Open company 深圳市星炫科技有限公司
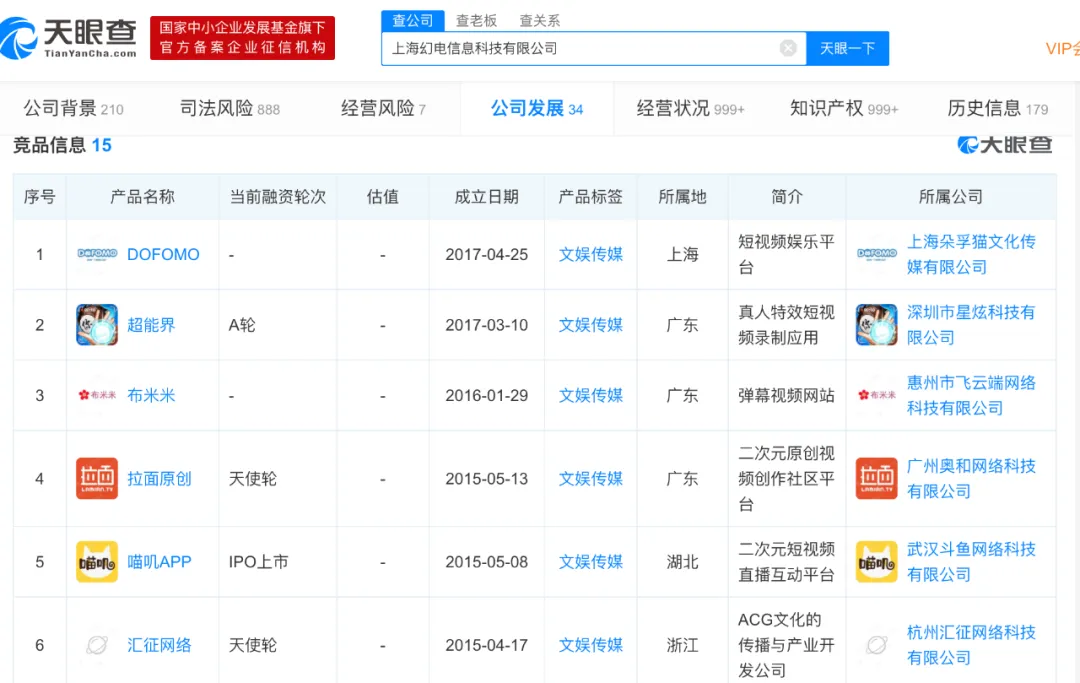The width and height of the screenshot is (1080, 683). (x=971, y=325)
